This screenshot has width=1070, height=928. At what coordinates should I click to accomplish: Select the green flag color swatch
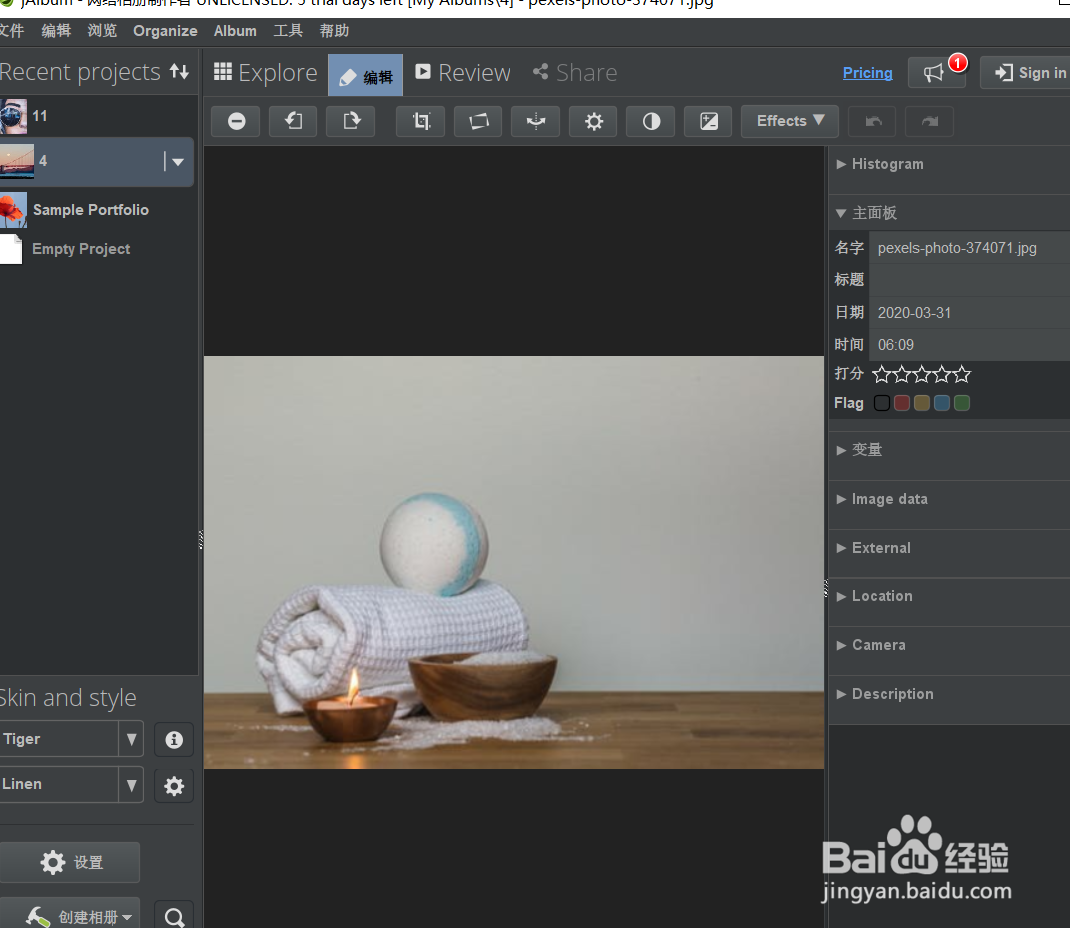pyautogui.click(x=962, y=403)
